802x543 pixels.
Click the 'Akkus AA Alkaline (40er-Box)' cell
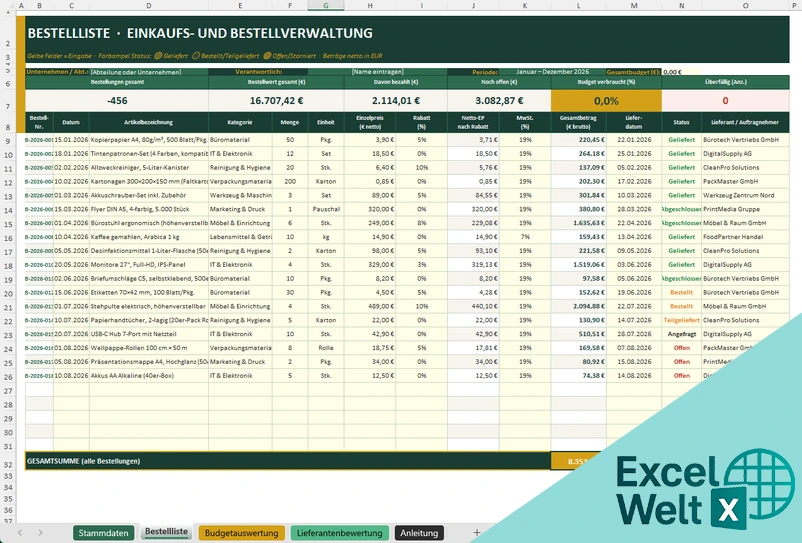(x=148, y=375)
